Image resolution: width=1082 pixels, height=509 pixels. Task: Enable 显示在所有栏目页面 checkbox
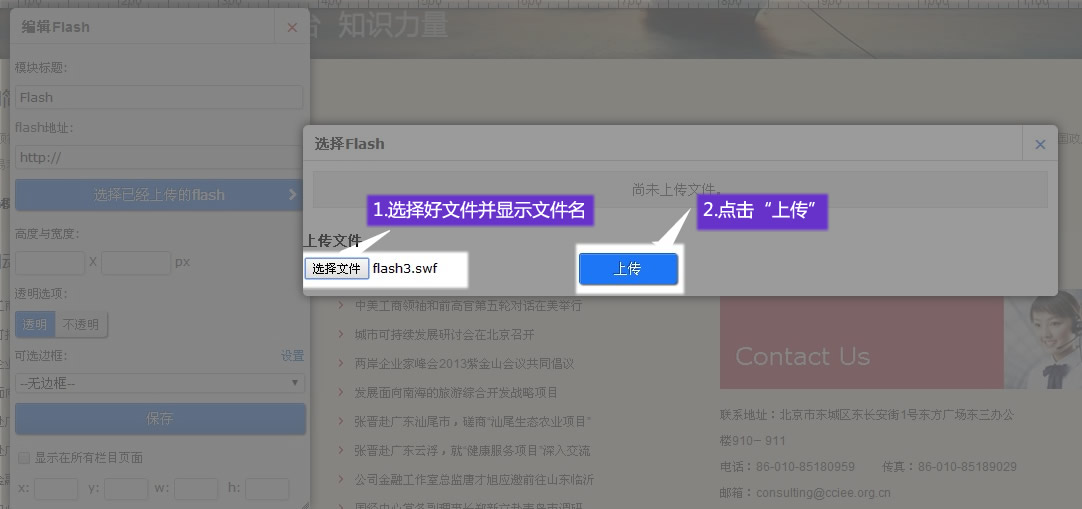[x=24, y=458]
